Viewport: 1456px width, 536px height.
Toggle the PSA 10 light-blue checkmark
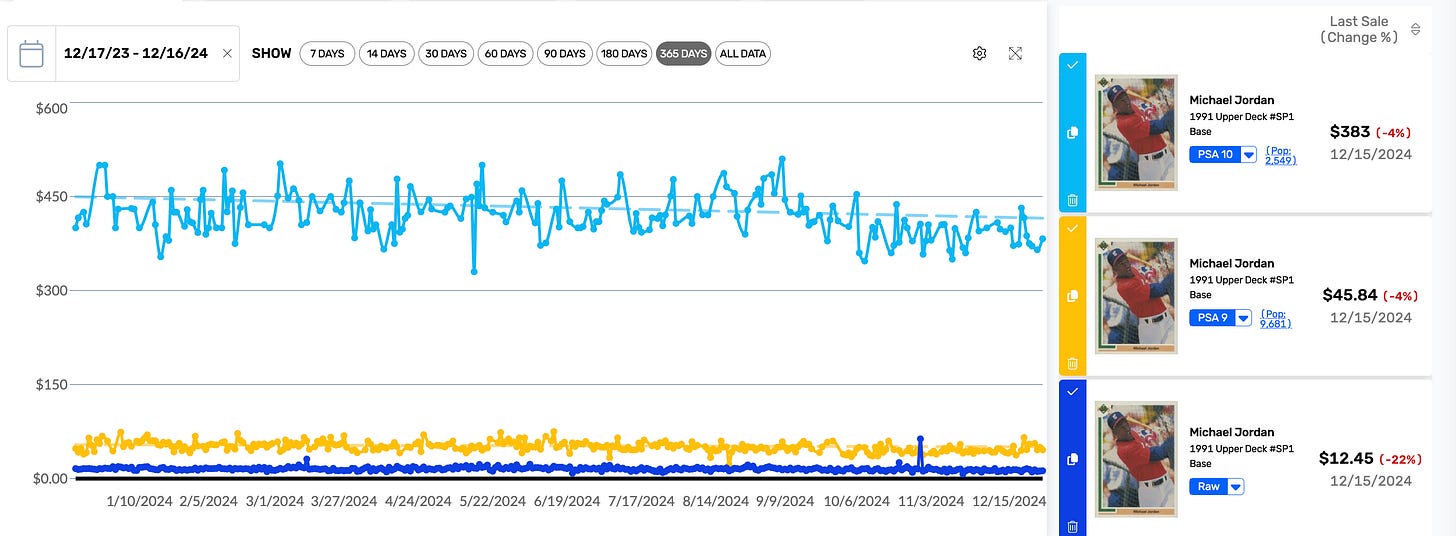(1072, 64)
